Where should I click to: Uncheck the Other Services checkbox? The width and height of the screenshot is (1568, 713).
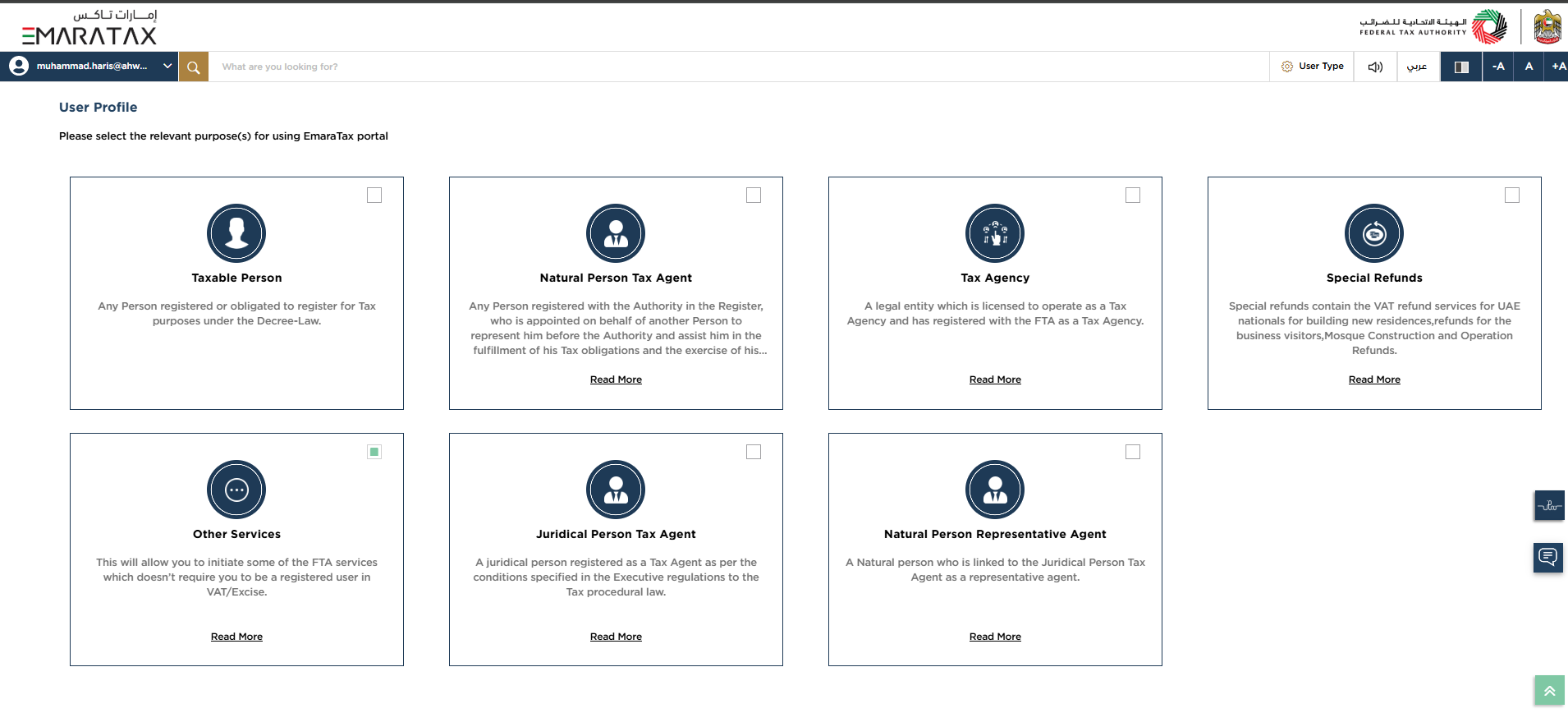coord(374,452)
